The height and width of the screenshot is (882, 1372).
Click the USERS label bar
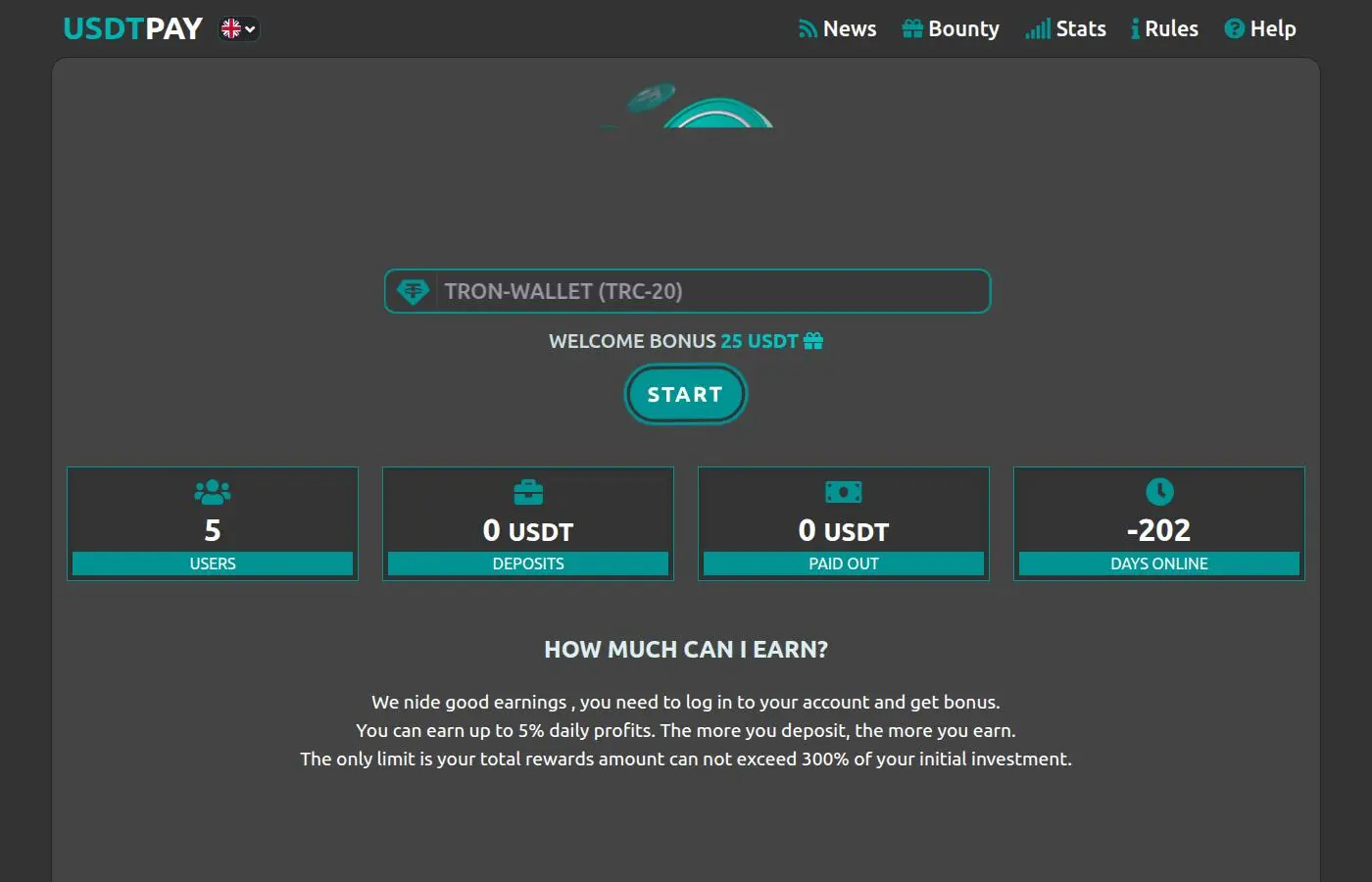tap(213, 563)
